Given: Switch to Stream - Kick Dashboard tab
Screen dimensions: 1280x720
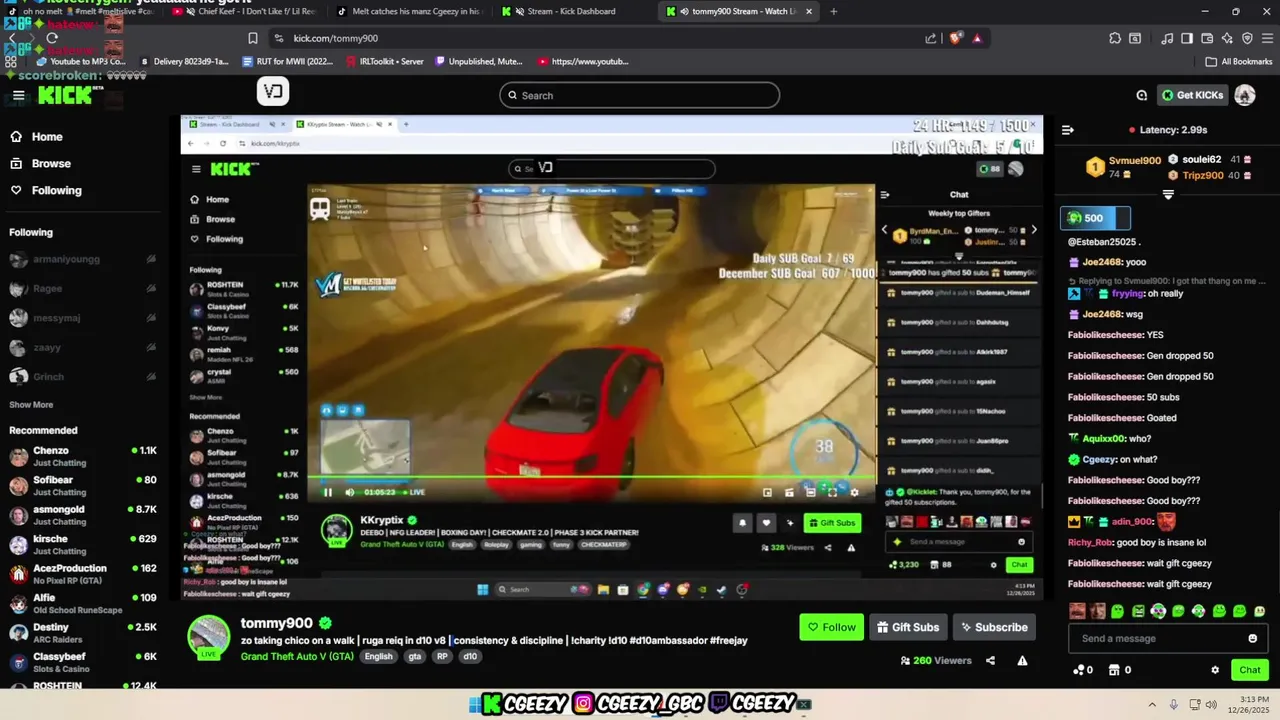Looking at the screenshot, I should pos(572,12).
